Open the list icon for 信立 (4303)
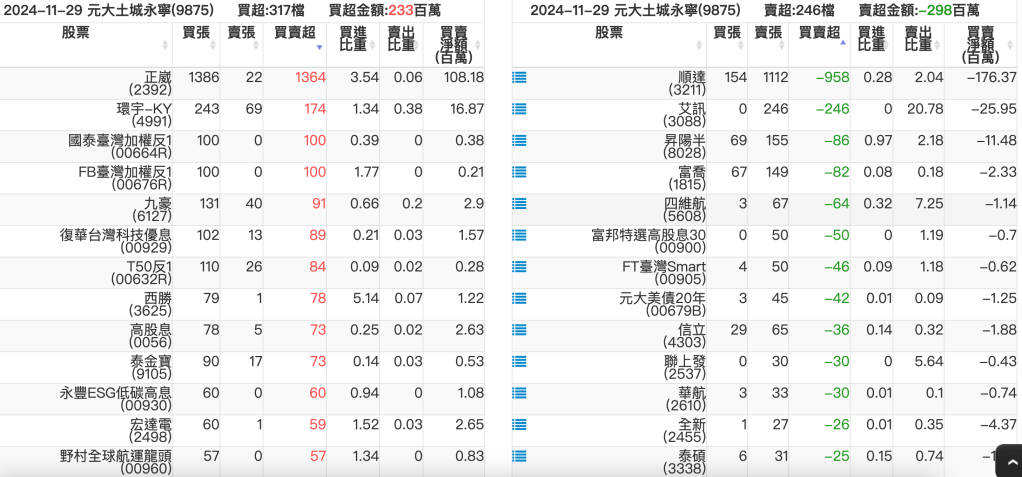 point(519,330)
